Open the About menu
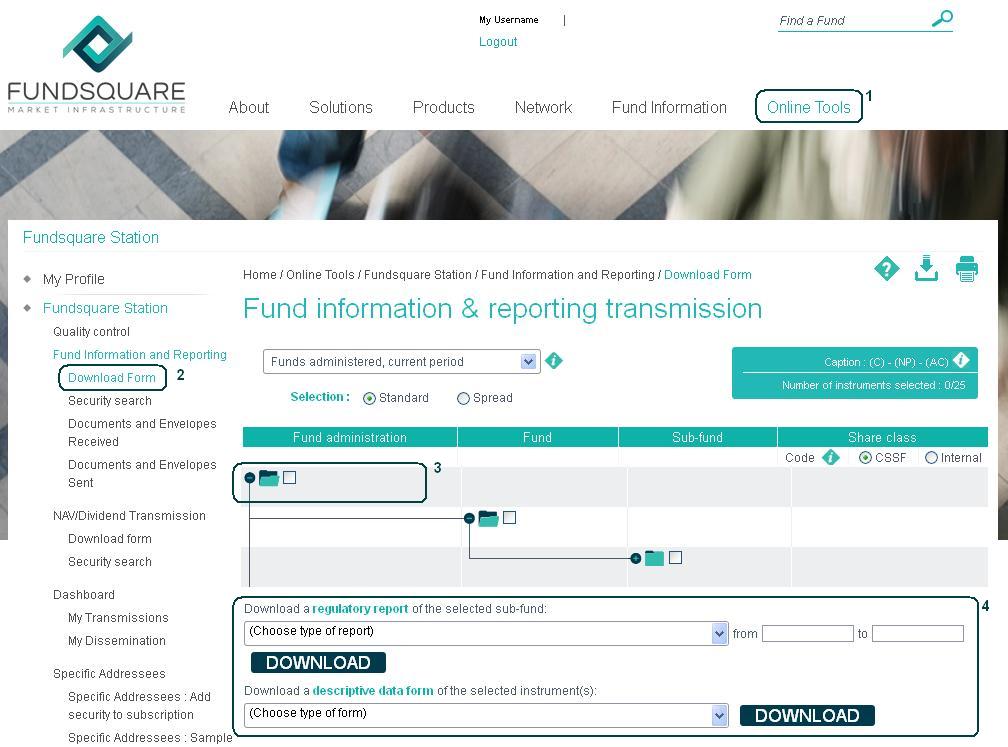 click(249, 107)
